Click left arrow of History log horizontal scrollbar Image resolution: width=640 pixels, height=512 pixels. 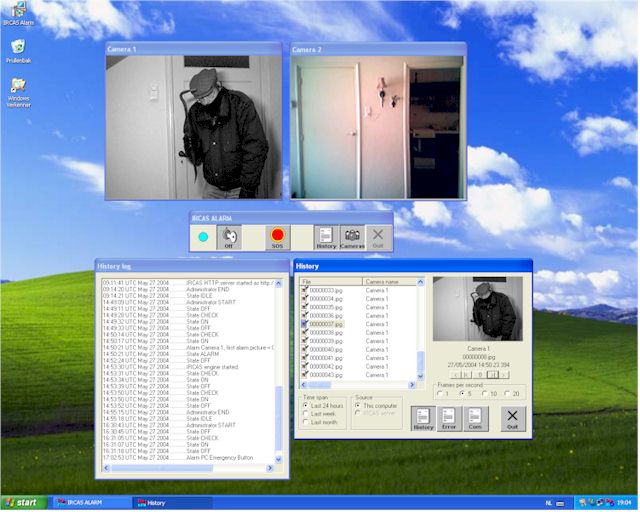107,468
